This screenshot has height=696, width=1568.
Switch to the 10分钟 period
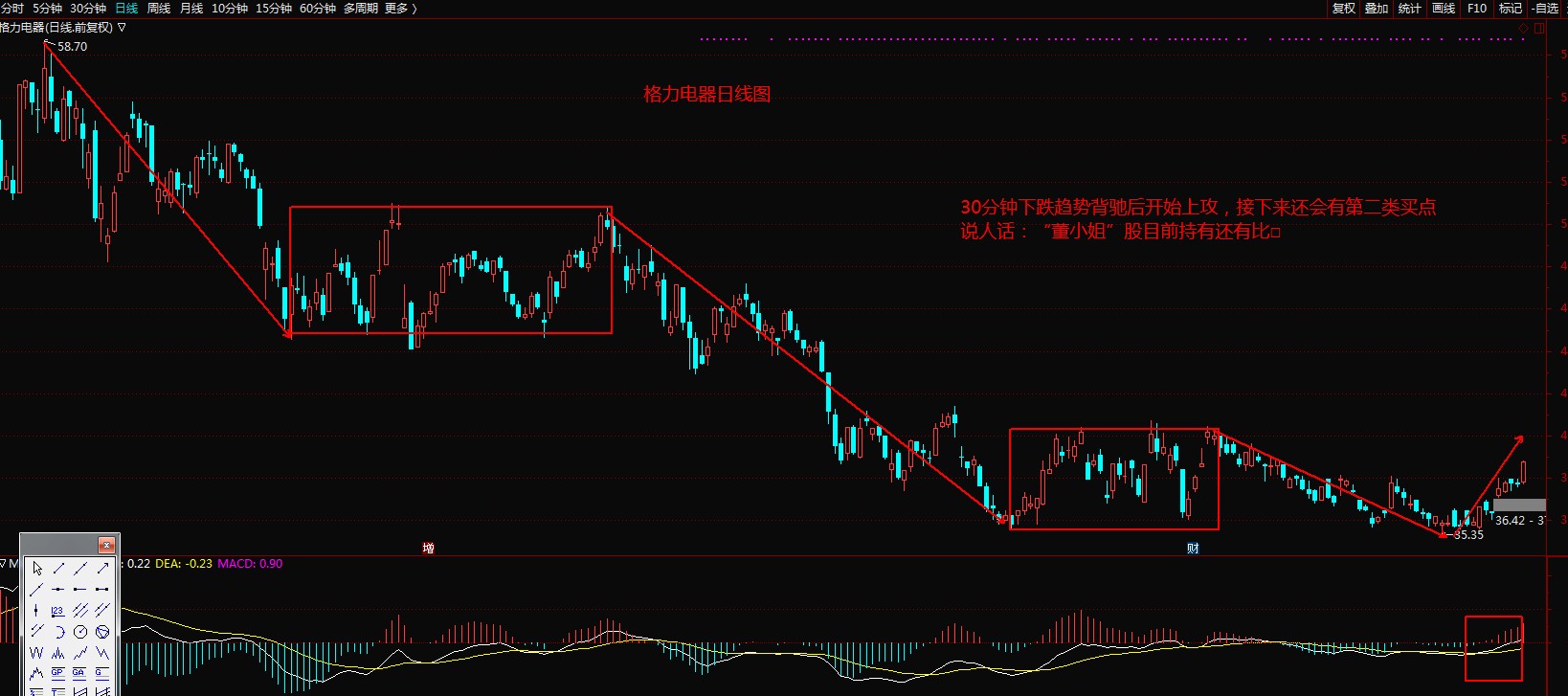[x=230, y=8]
